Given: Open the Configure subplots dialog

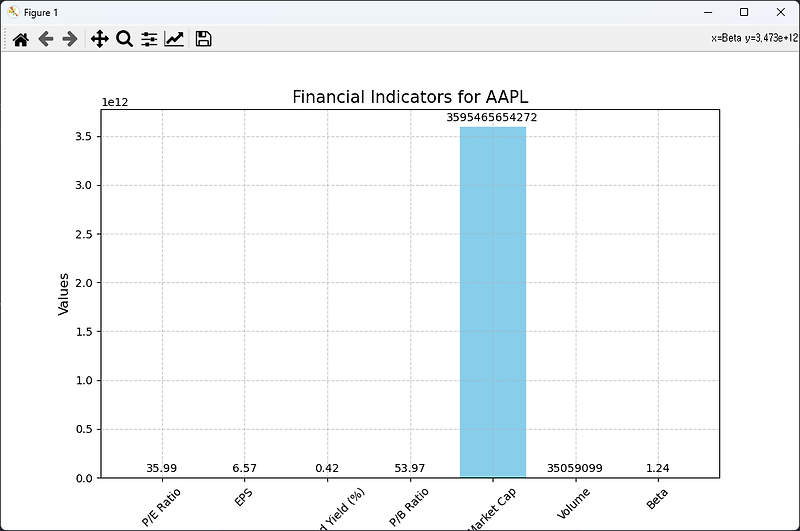Looking at the screenshot, I should (149, 39).
